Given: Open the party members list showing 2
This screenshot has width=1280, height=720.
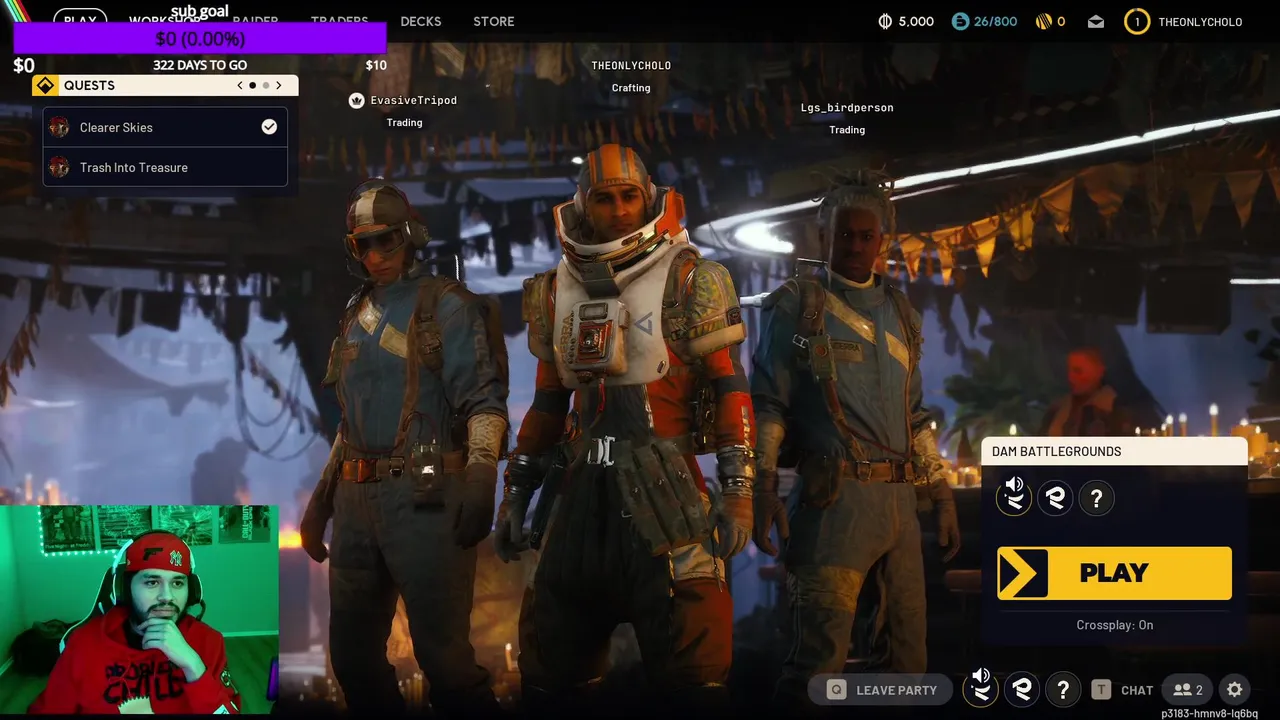Looking at the screenshot, I should (1188, 690).
